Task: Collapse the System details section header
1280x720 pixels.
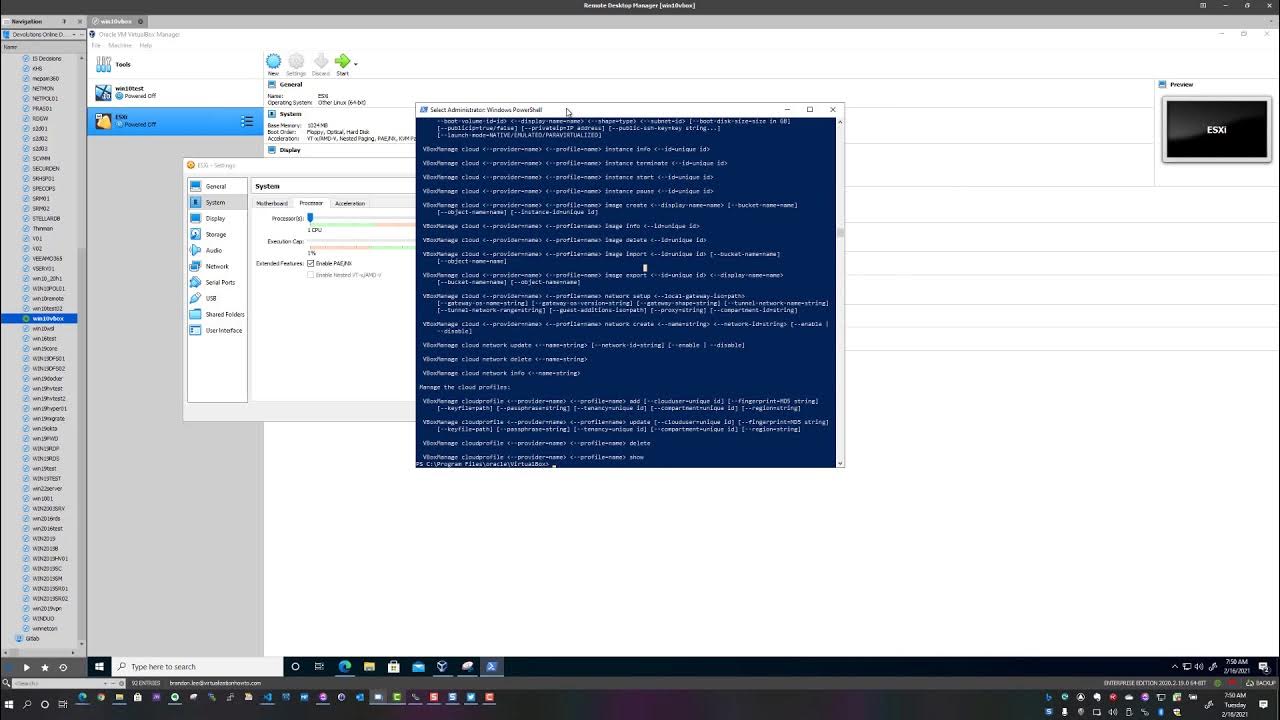Action: [x=291, y=114]
